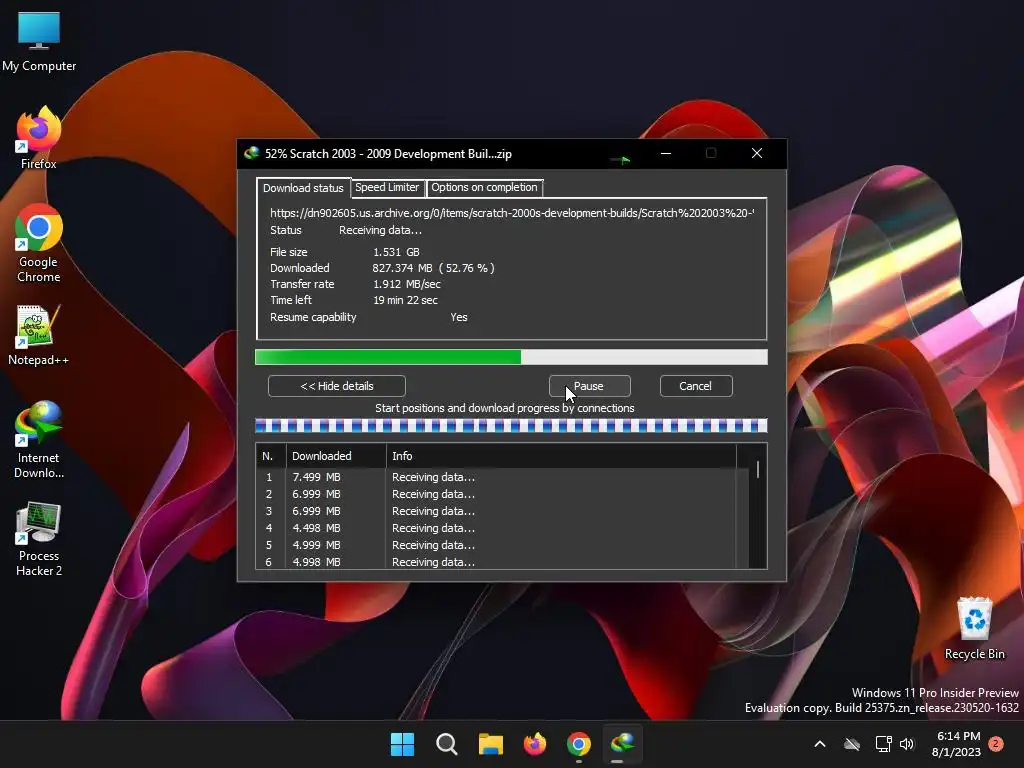Screen dimensions: 1024x768
Task: Close the download dialog
Action: 757,153
